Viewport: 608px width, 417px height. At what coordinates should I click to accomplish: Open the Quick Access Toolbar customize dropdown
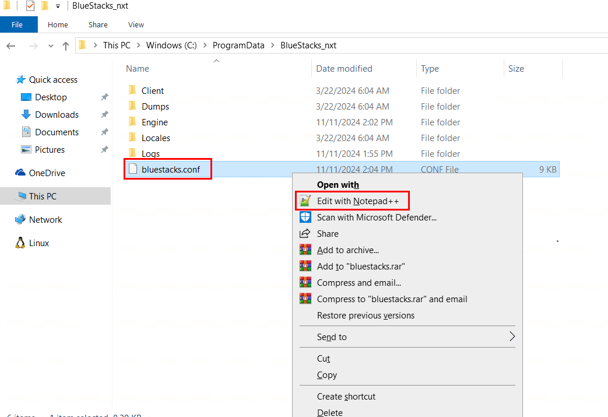[x=58, y=6]
